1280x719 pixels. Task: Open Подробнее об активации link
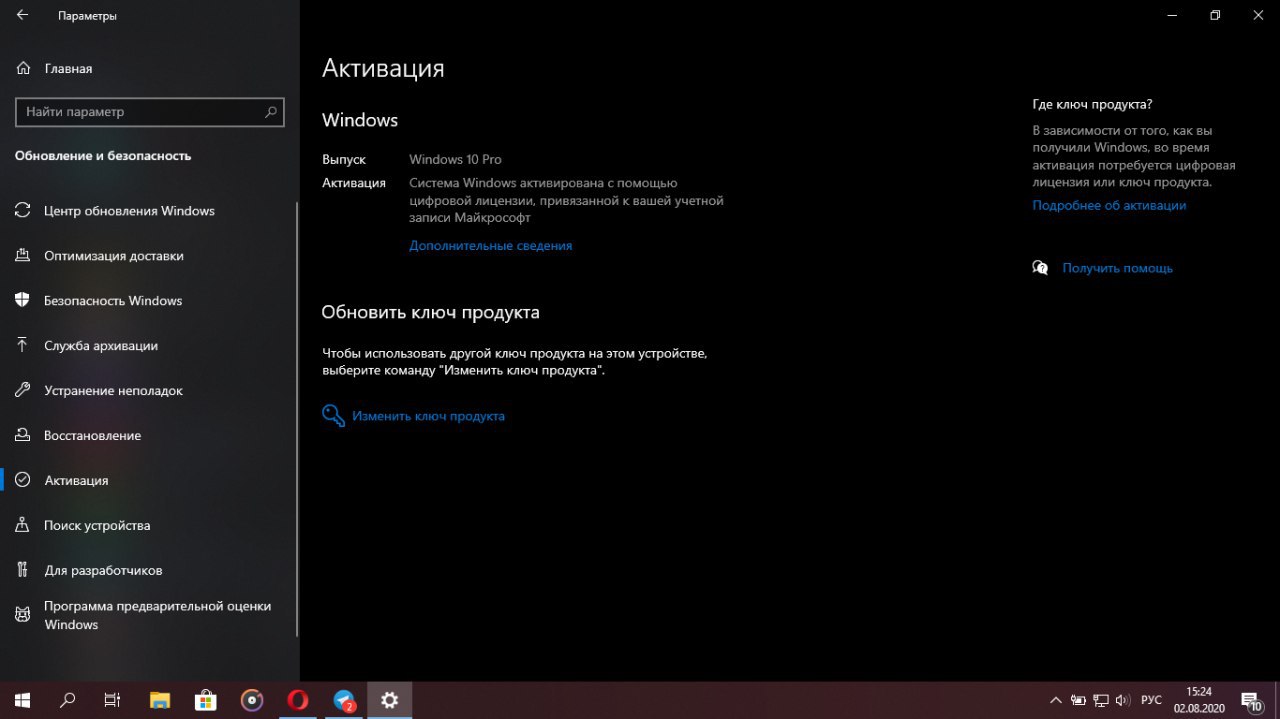click(1109, 205)
